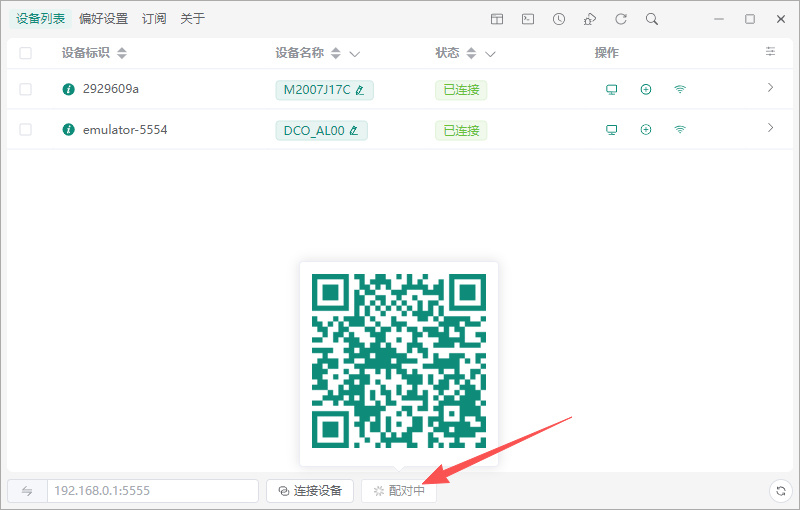Screen dimensions: 800x510
Task: Open the column settings sliders icon
Action: tap(770, 51)
